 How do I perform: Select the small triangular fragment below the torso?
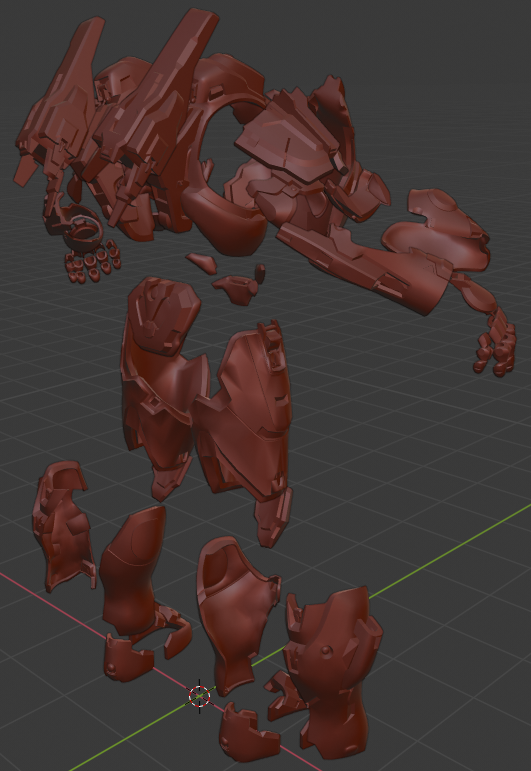[x=202, y=262]
